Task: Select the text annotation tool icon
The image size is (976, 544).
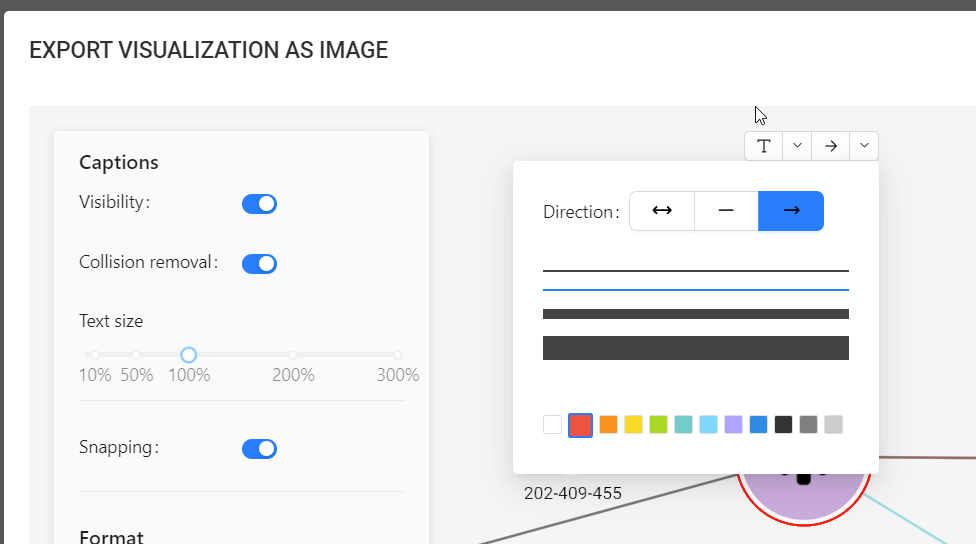Action: [763, 146]
